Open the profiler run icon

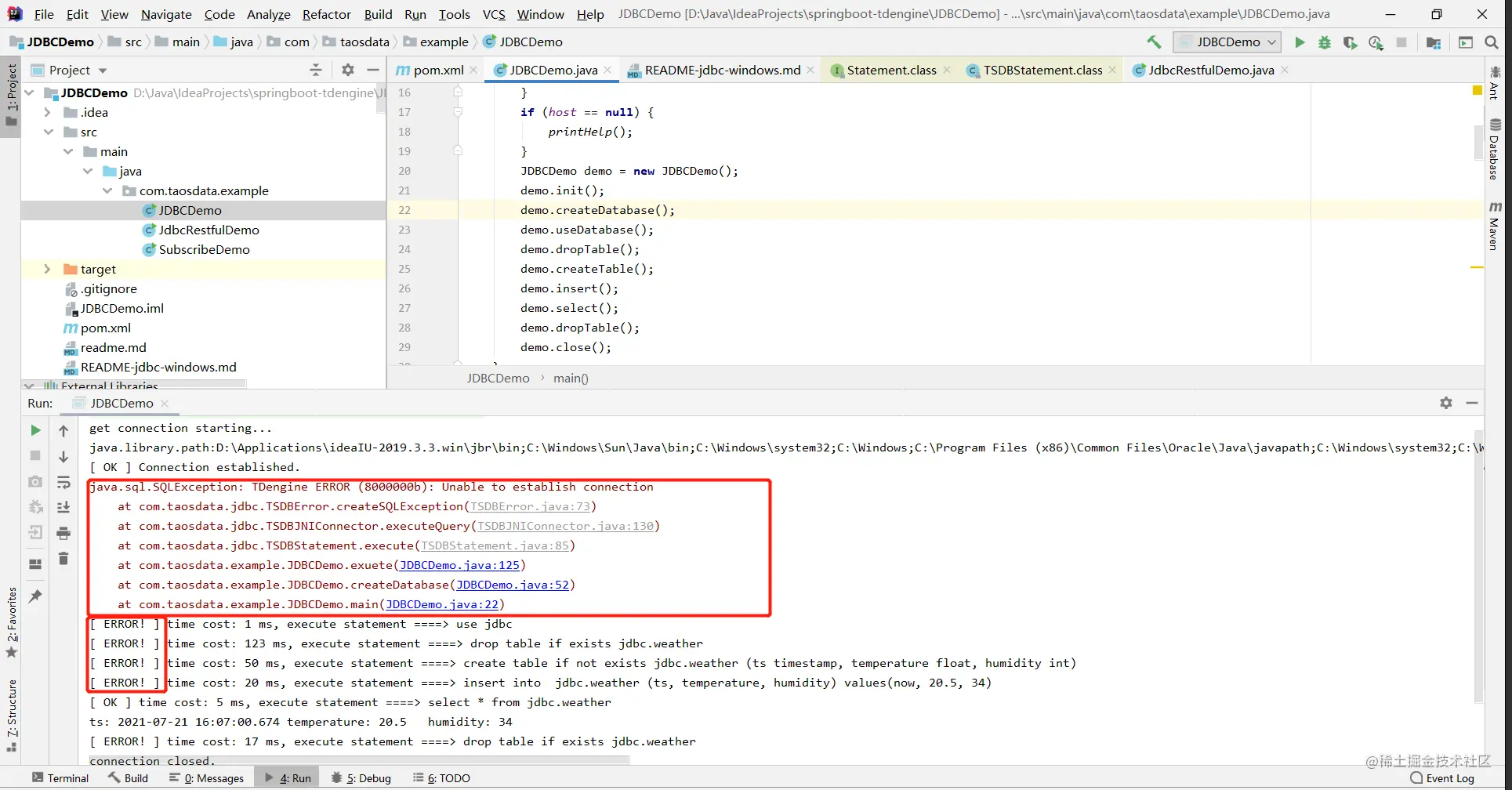1376,42
